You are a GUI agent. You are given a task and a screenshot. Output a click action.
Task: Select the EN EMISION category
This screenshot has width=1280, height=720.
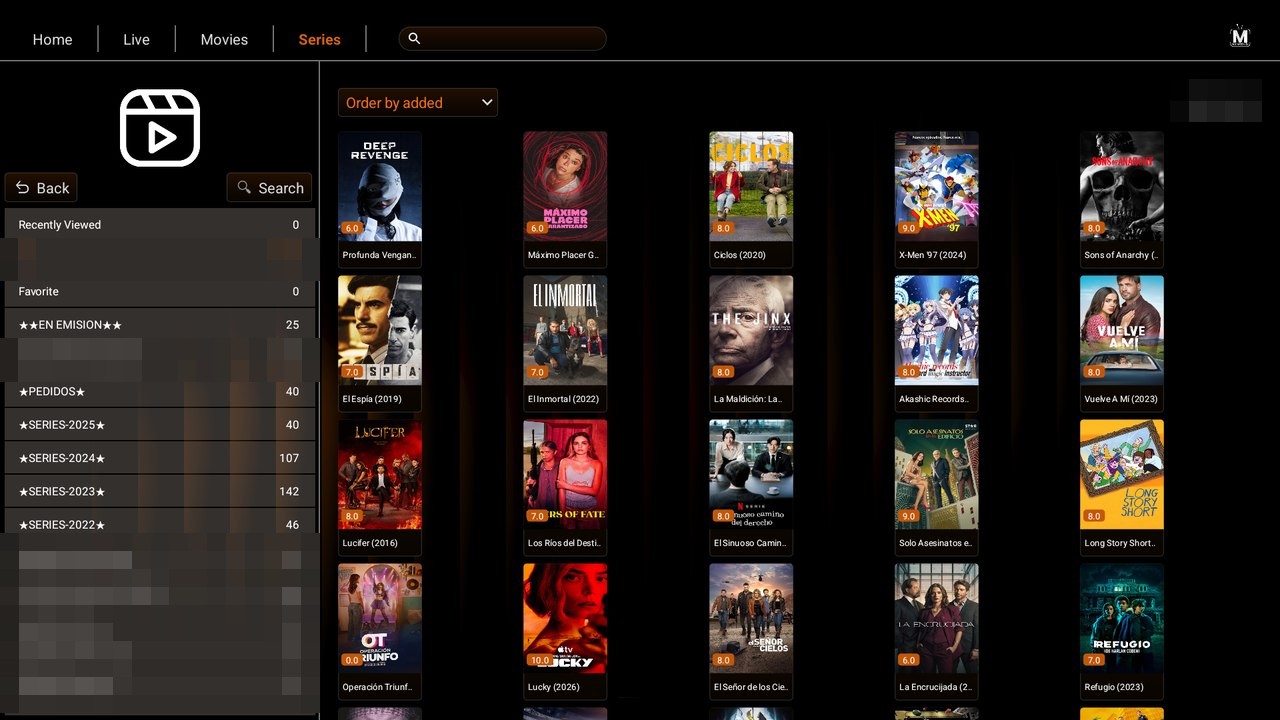pyautogui.click(x=160, y=324)
